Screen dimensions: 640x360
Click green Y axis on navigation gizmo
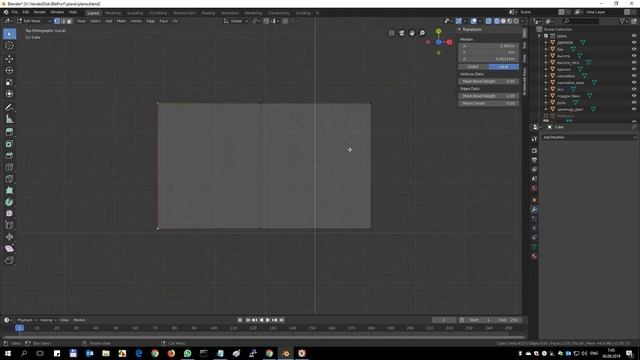click(x=438, y=31)
